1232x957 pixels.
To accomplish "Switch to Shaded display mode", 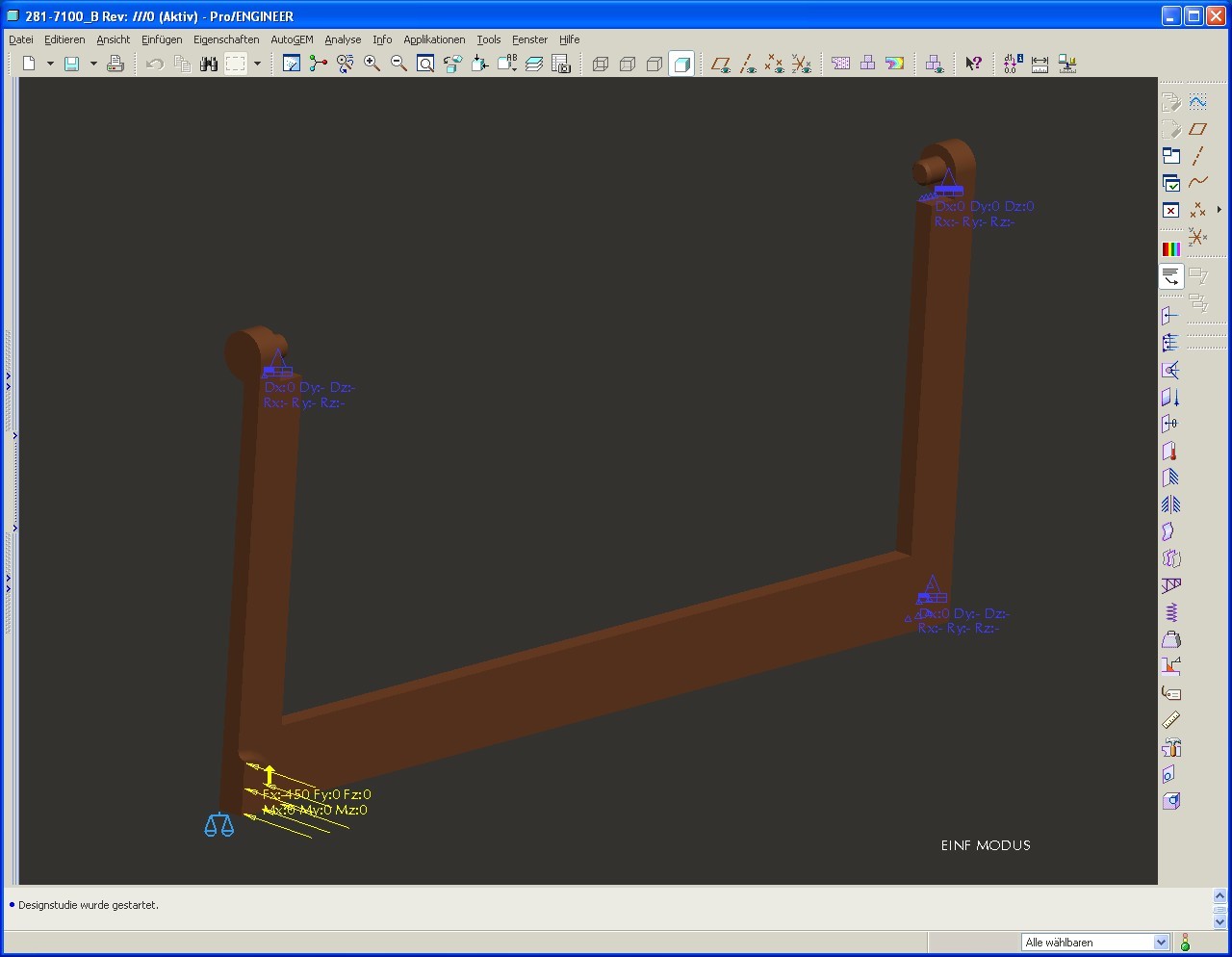I will pos(681,64).
